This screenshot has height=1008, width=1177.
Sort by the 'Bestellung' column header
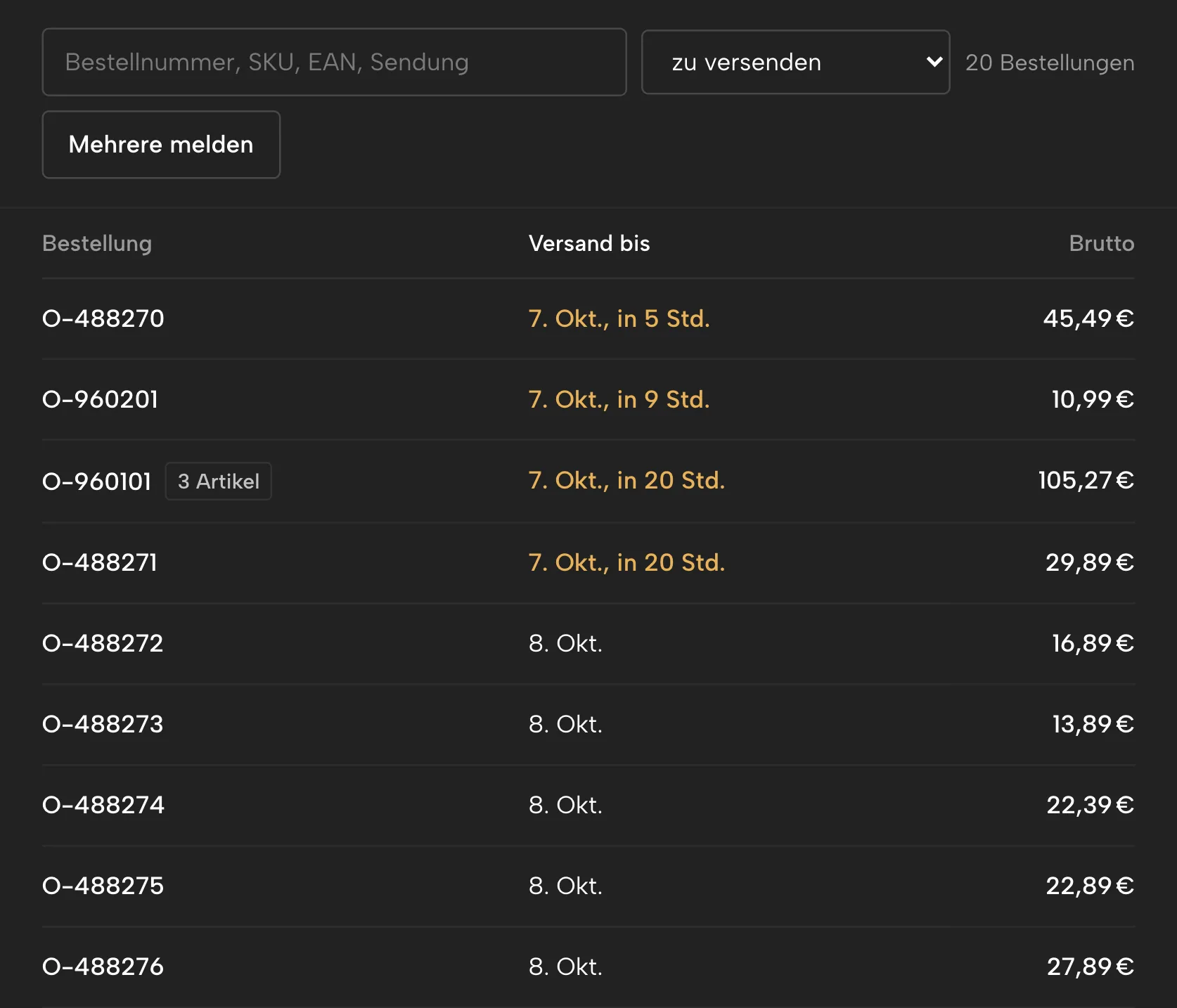coord(97,243)
